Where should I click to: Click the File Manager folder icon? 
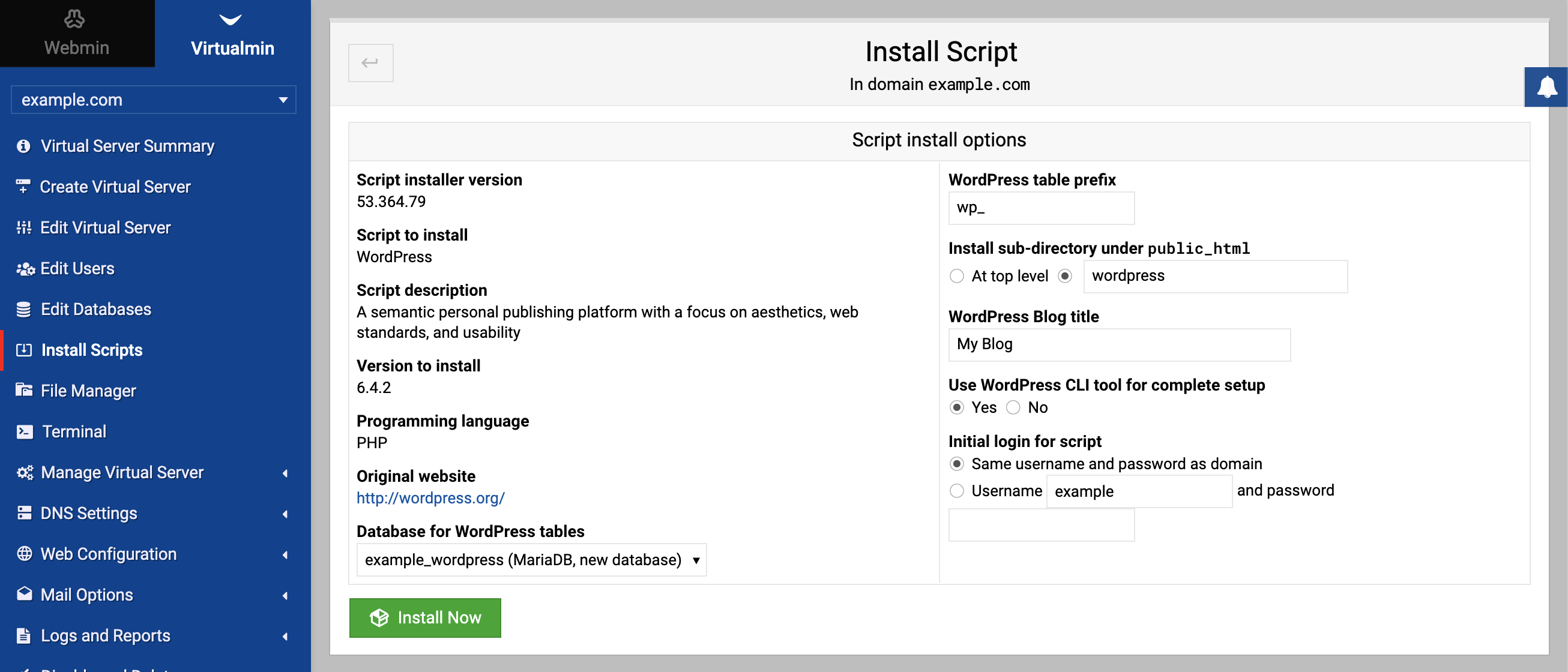[24, 390]
